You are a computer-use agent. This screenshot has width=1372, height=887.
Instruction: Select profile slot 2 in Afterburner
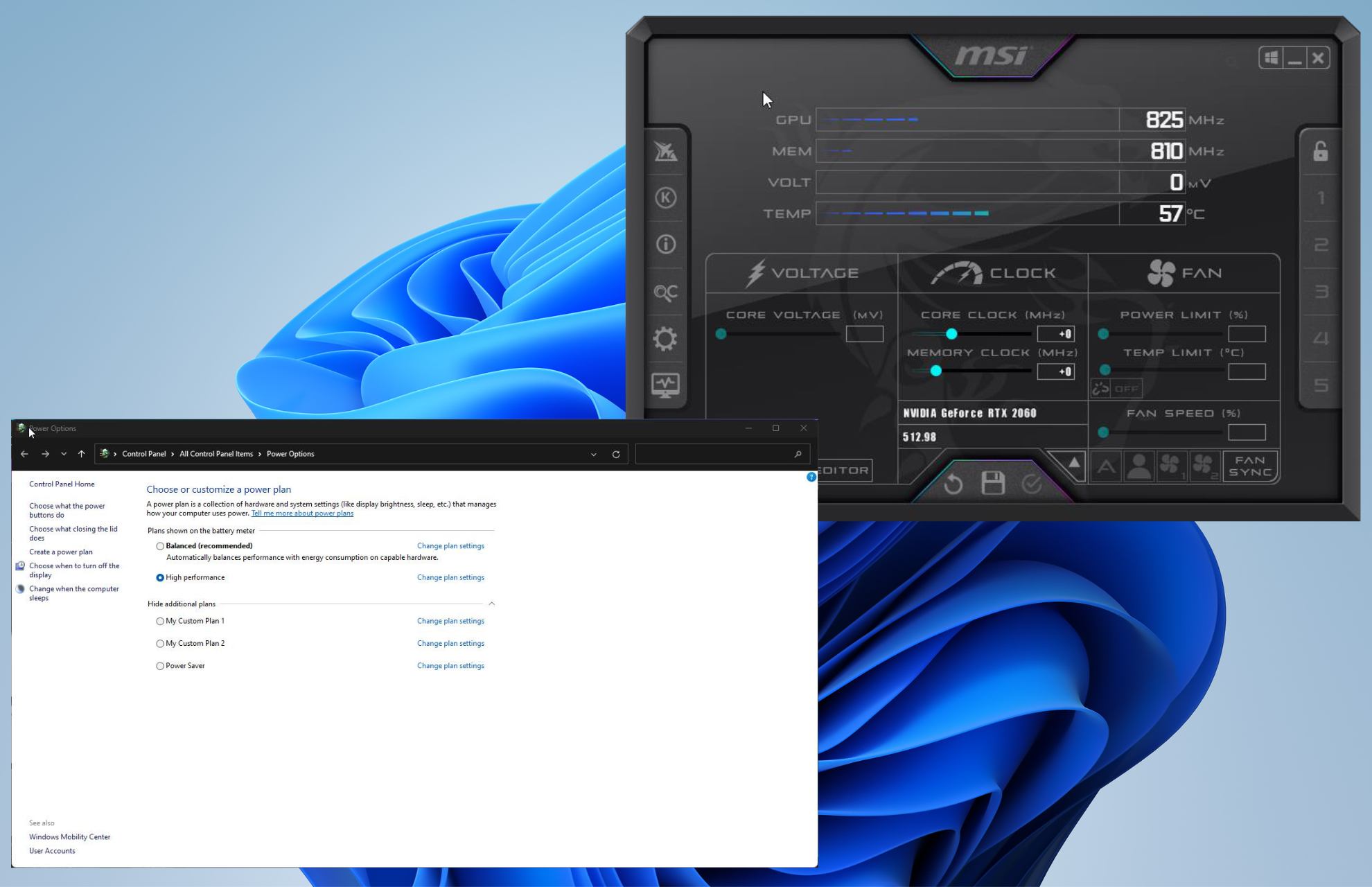(x=1321, y=245)
